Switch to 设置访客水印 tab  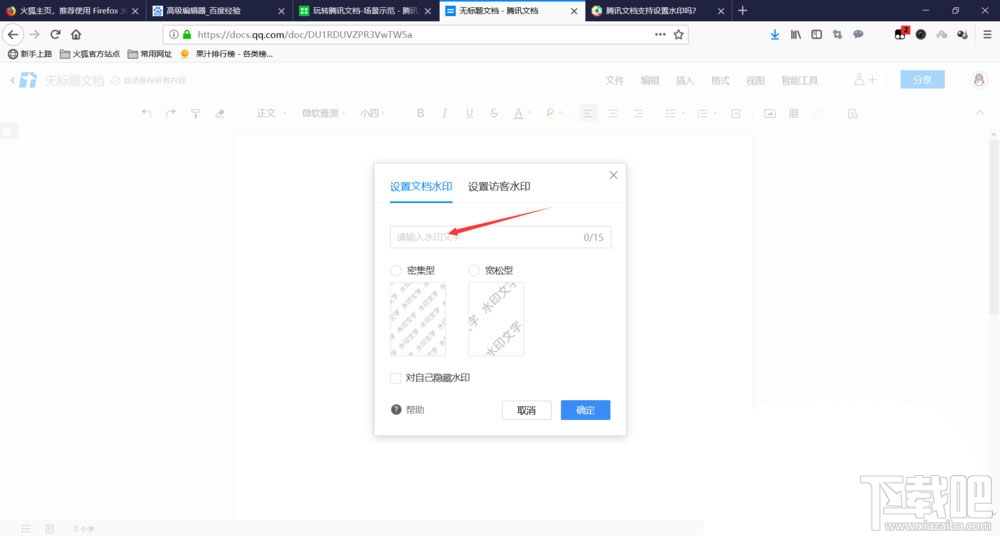pos(499,186)
